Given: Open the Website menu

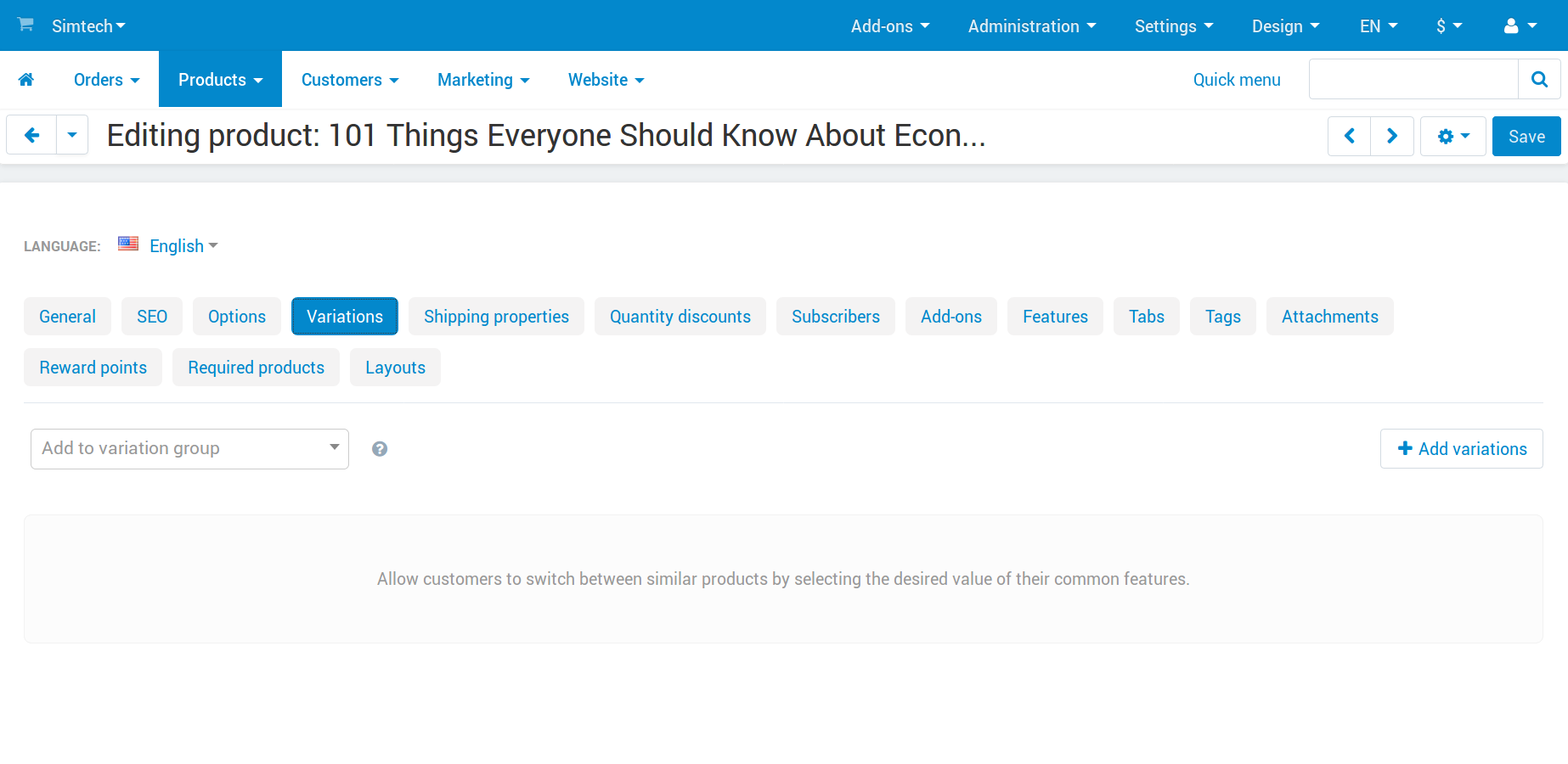Looking at the screenshot, I should coord(606,80).
